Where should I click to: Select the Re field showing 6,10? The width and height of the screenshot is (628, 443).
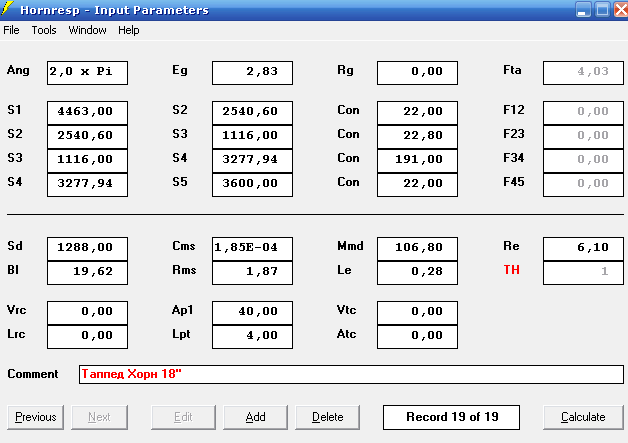point(583,249)
